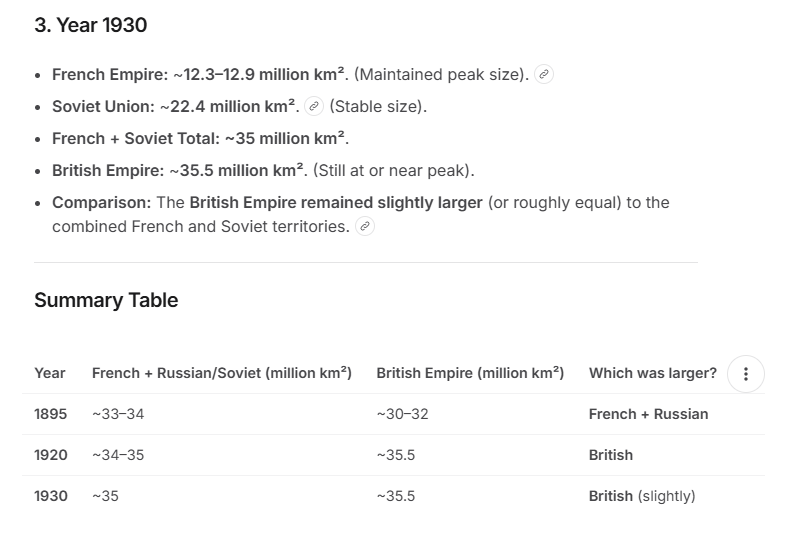The width and height of the screenshot is (790, 548).
Task: Click the French + Soviet Total bullet text
Action: (x=201, y=139)
